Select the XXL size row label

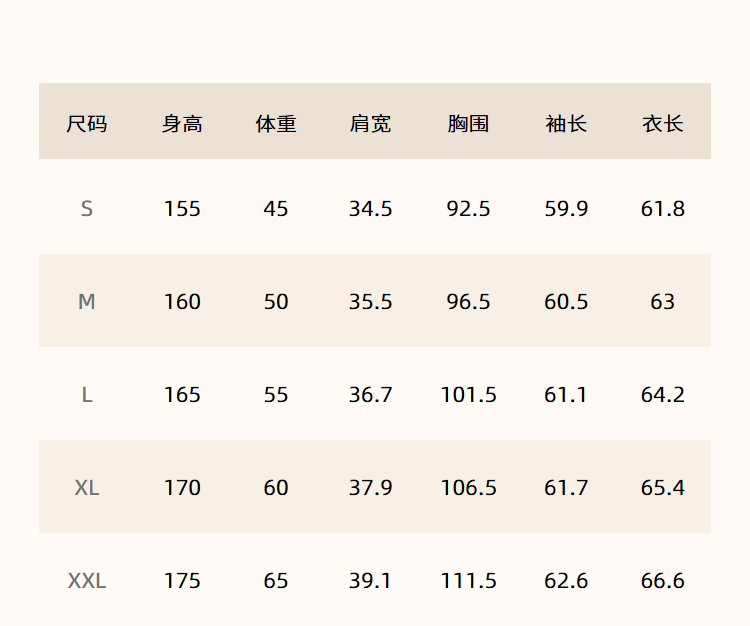[x=87, y=581]
